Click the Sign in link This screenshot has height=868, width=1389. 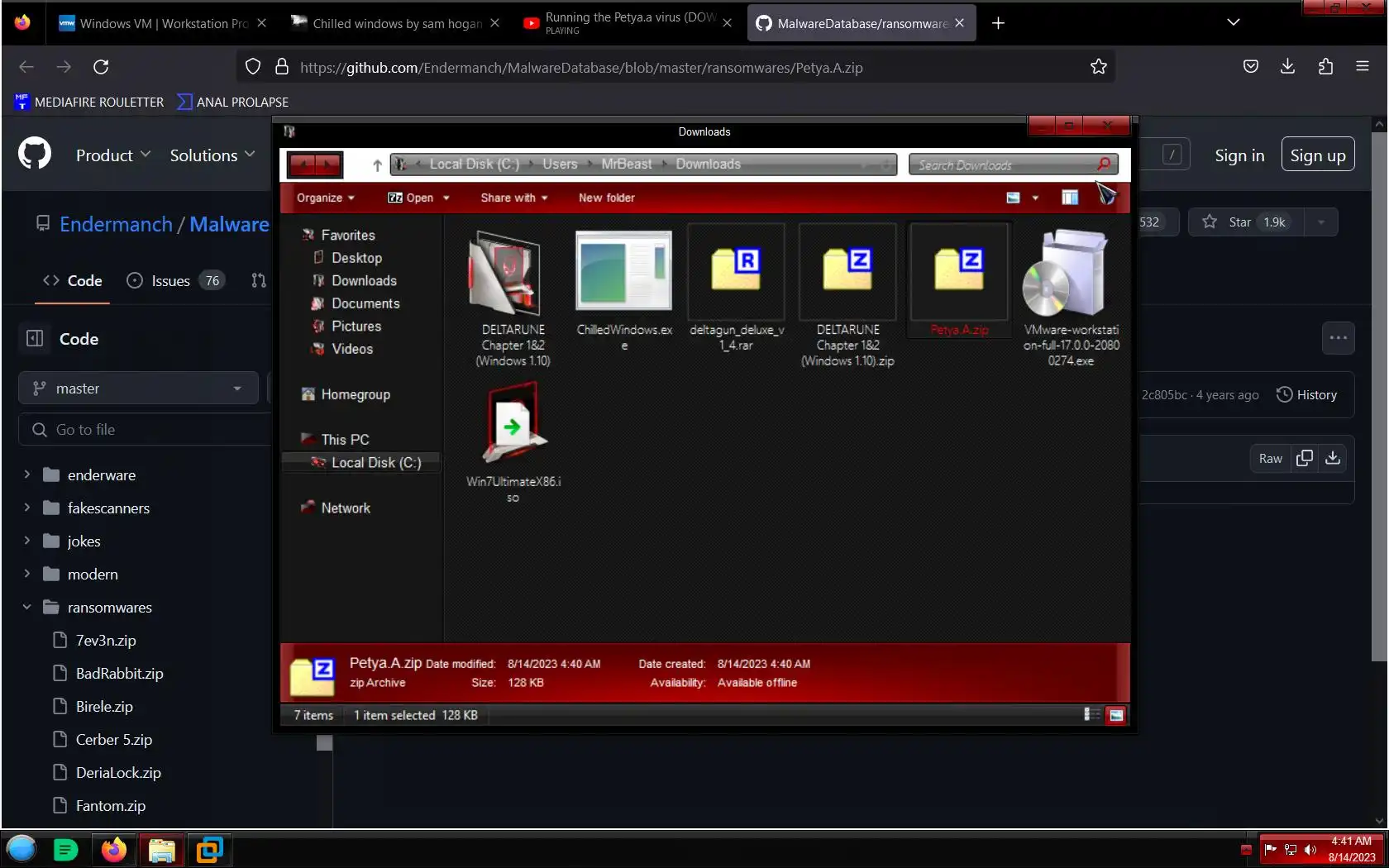(x=1239, y=155)
